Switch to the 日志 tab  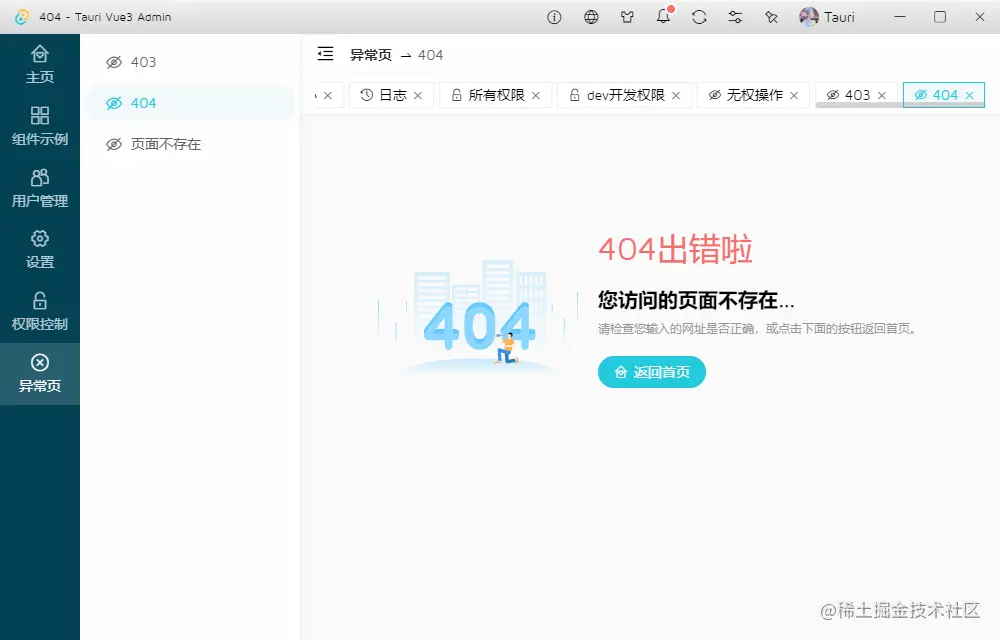(x=392, y=95)
